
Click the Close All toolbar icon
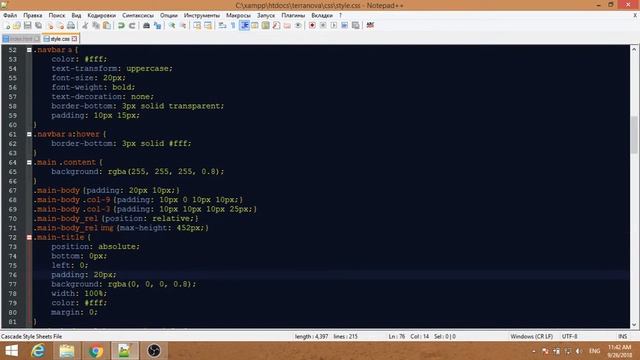(60, 26)
